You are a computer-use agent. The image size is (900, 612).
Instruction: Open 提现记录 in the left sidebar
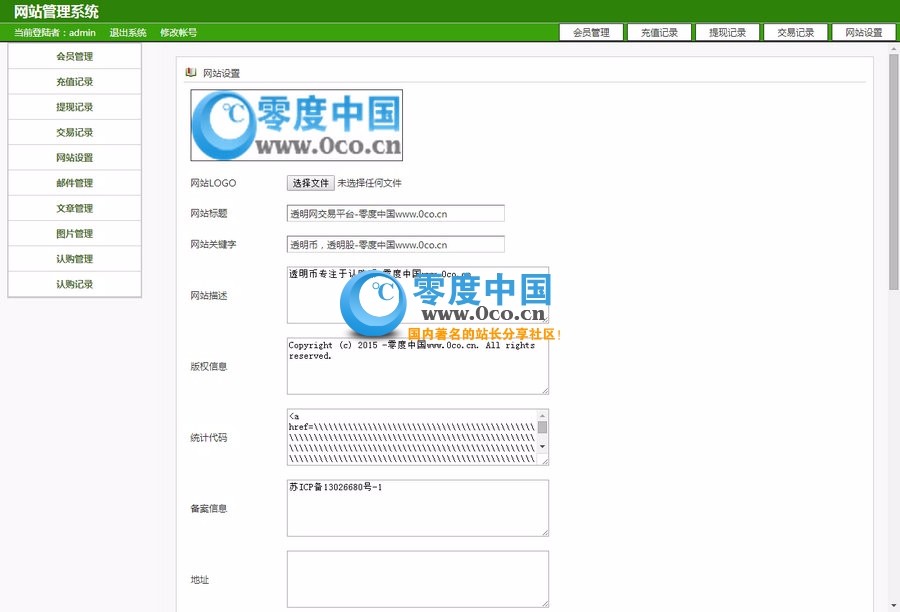tap(74, 107)
